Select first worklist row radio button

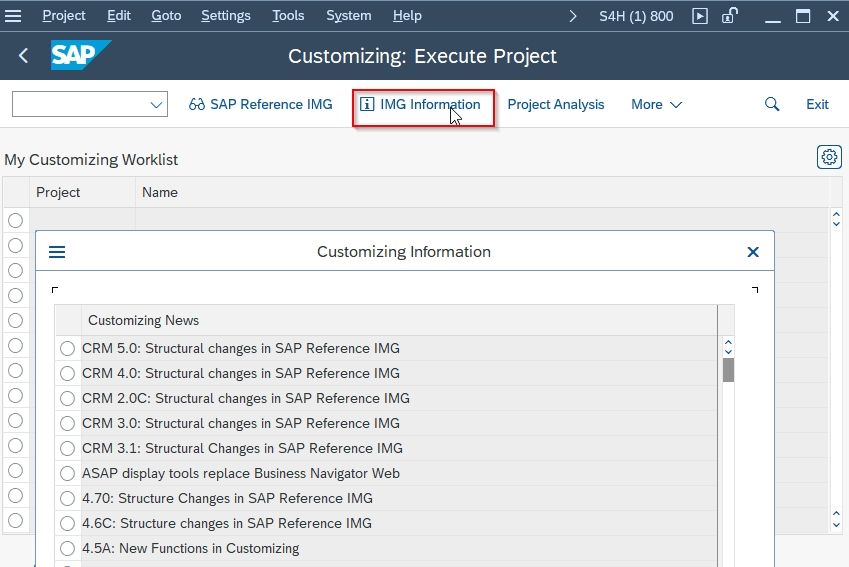tap(15, 220)
